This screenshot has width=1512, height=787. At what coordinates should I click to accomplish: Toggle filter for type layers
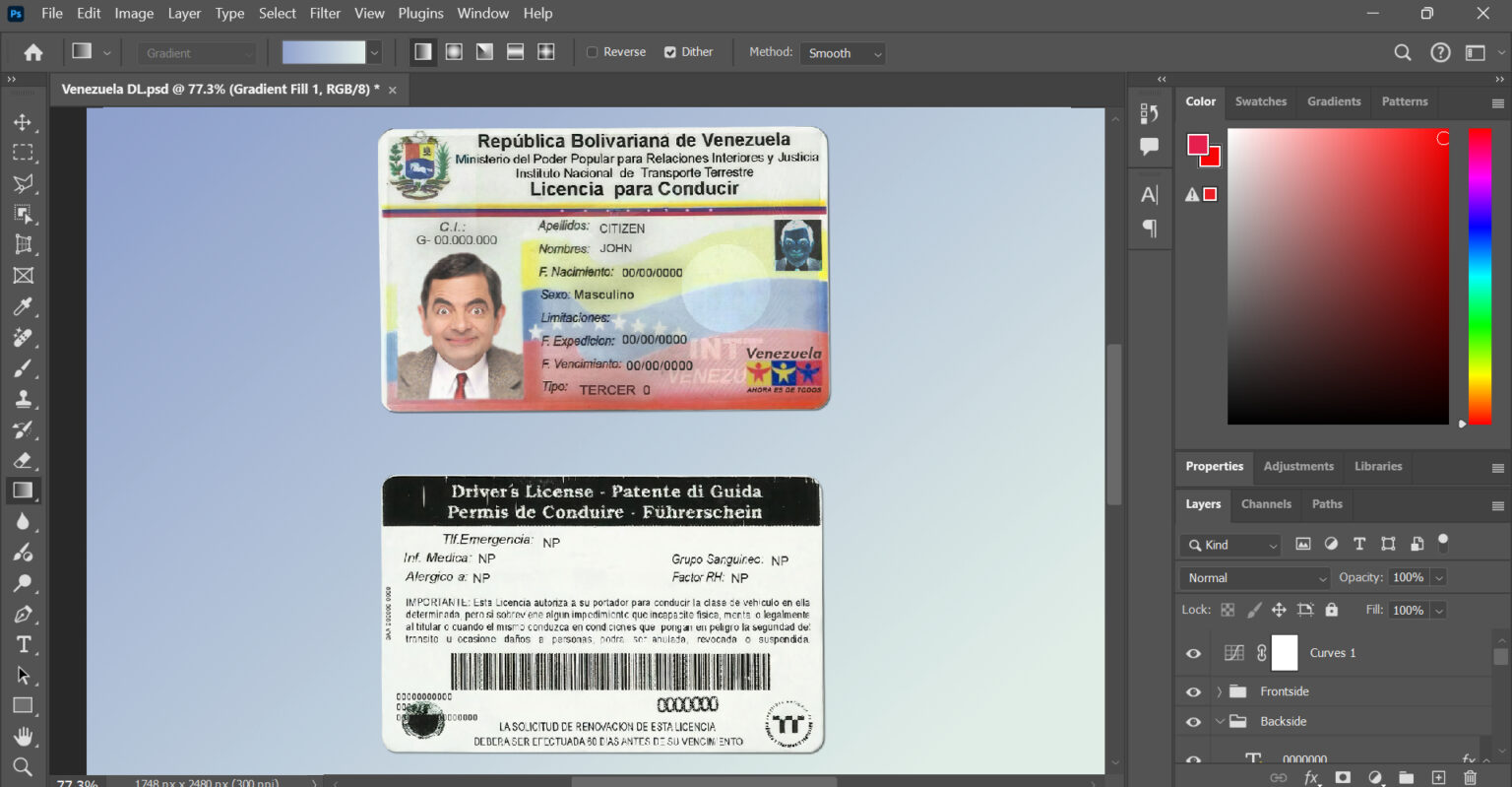click(1359, 544)
